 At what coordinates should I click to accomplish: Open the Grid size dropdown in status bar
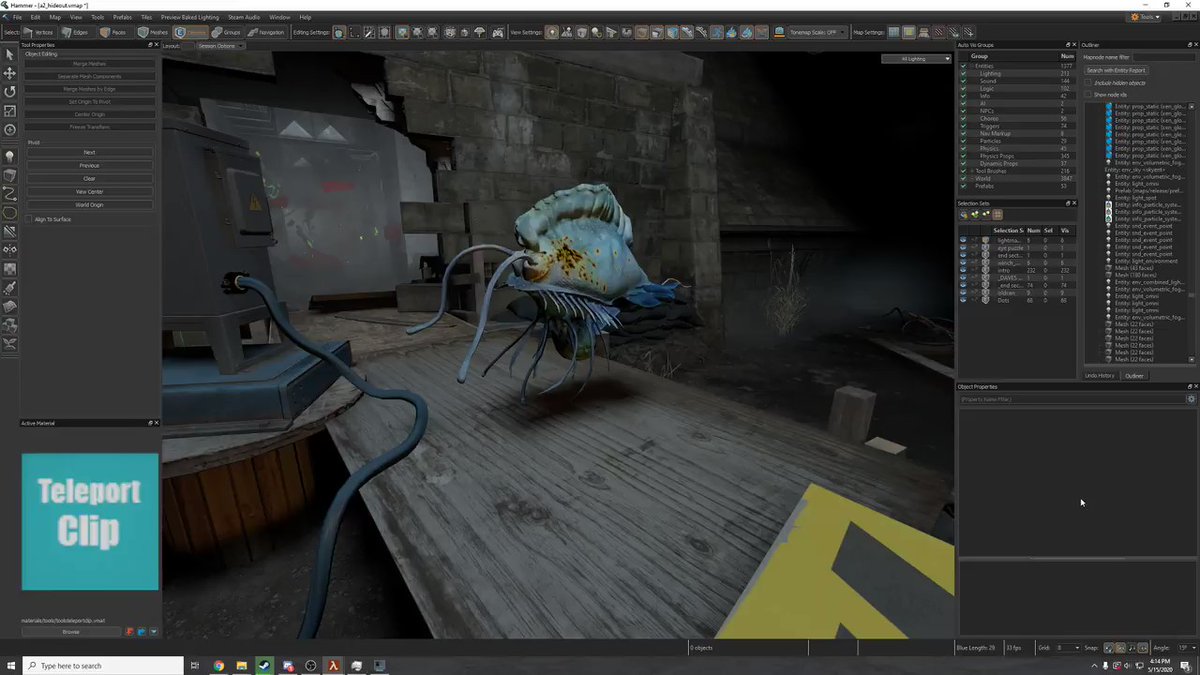[1069, 648]
